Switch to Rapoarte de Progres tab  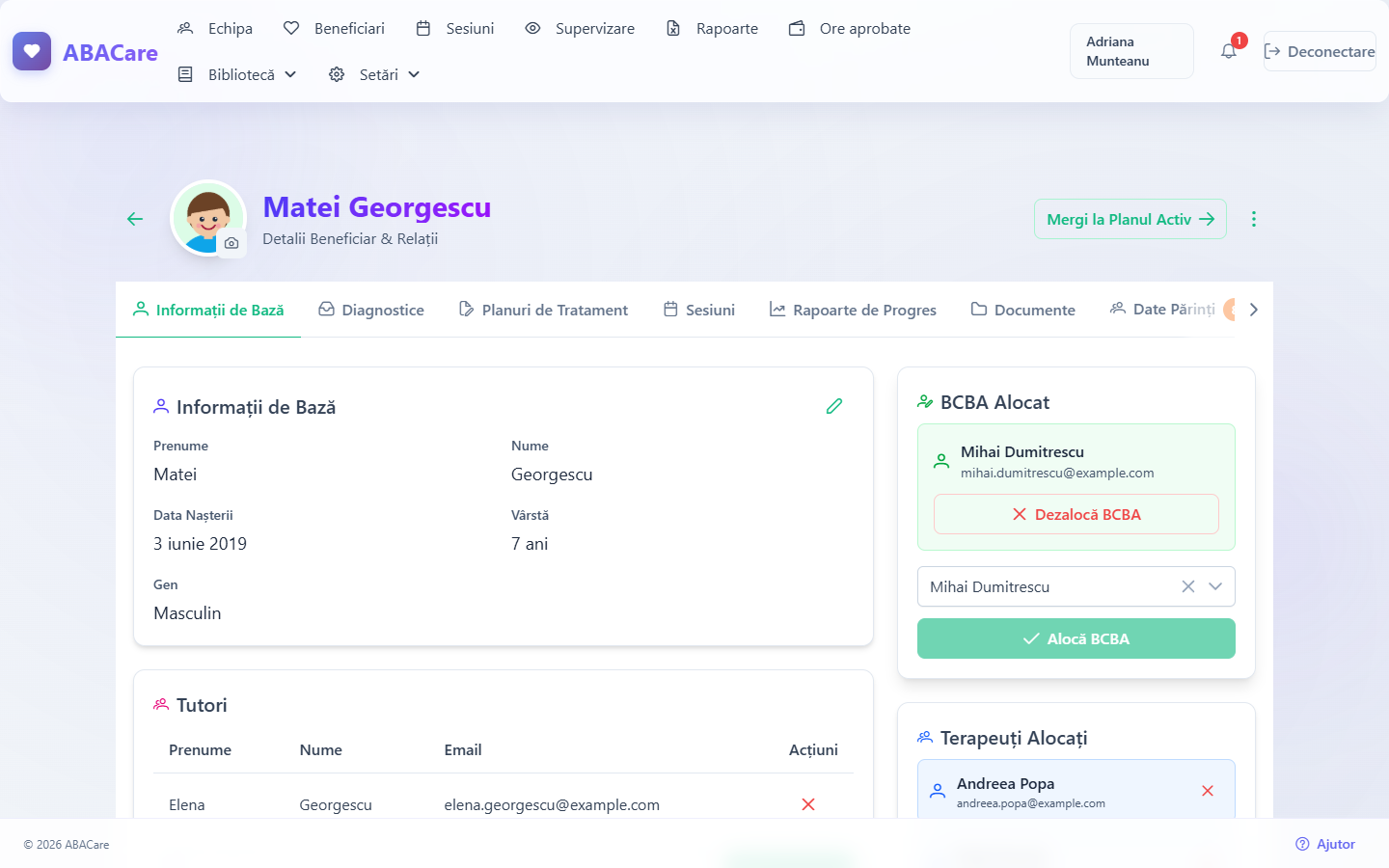pyautogui.click(x=853, y=310)
